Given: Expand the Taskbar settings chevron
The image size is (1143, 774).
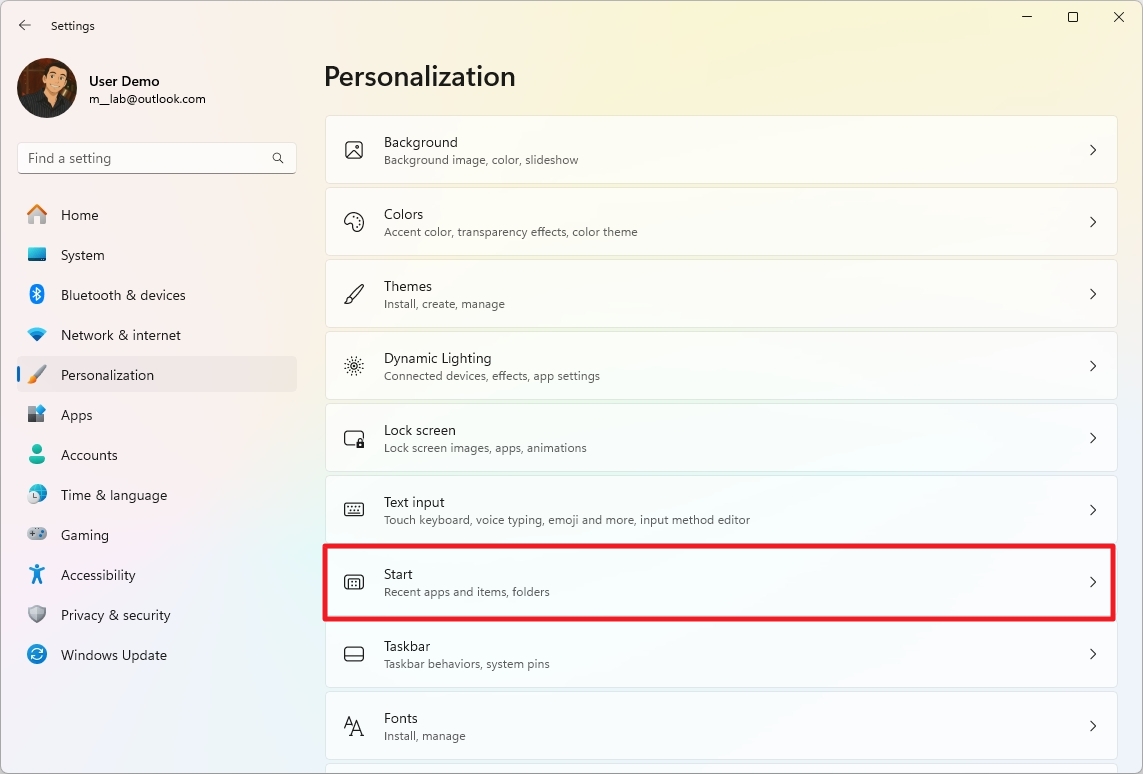Looking at the screenshot, I should [1092, 654].
